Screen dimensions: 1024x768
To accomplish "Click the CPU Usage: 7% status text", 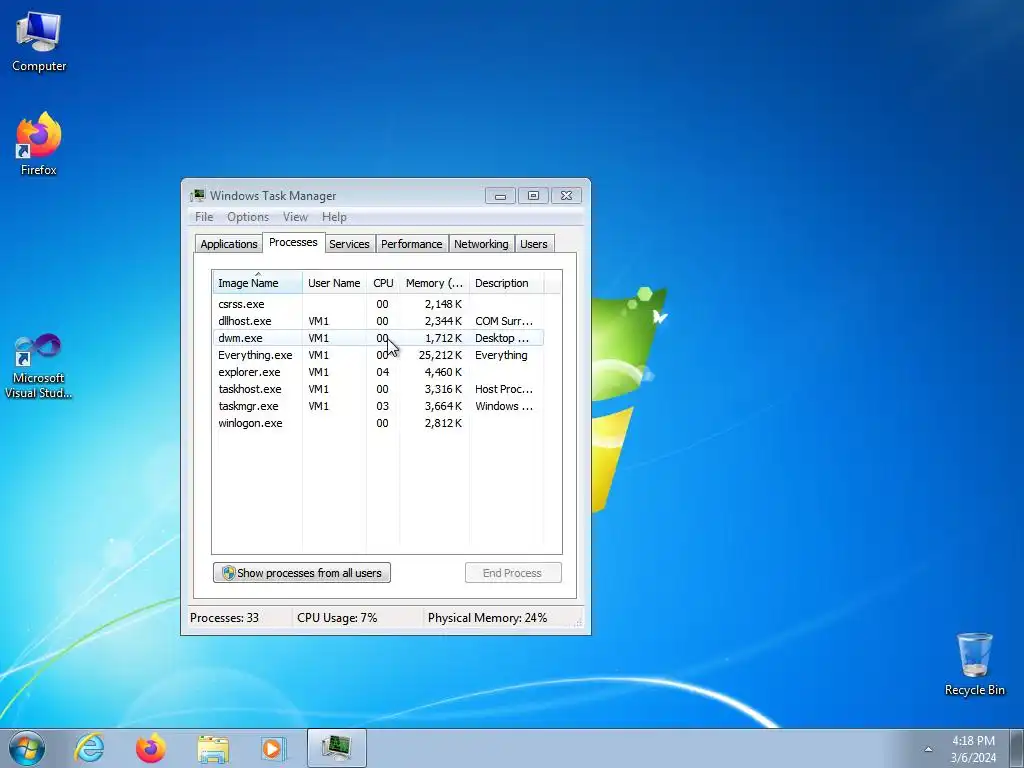I will tap(337, 617).
